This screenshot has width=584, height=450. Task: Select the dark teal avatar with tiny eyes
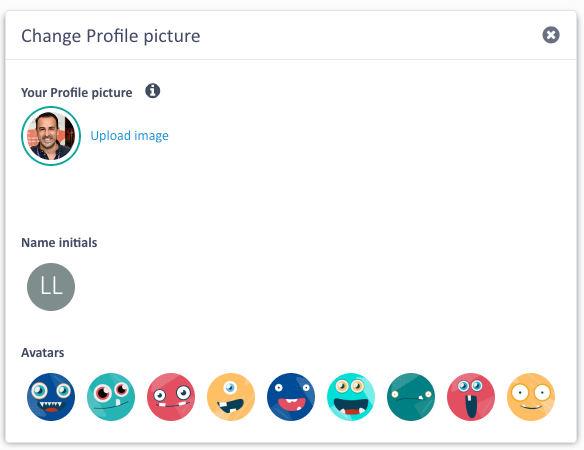click(411, 397)
